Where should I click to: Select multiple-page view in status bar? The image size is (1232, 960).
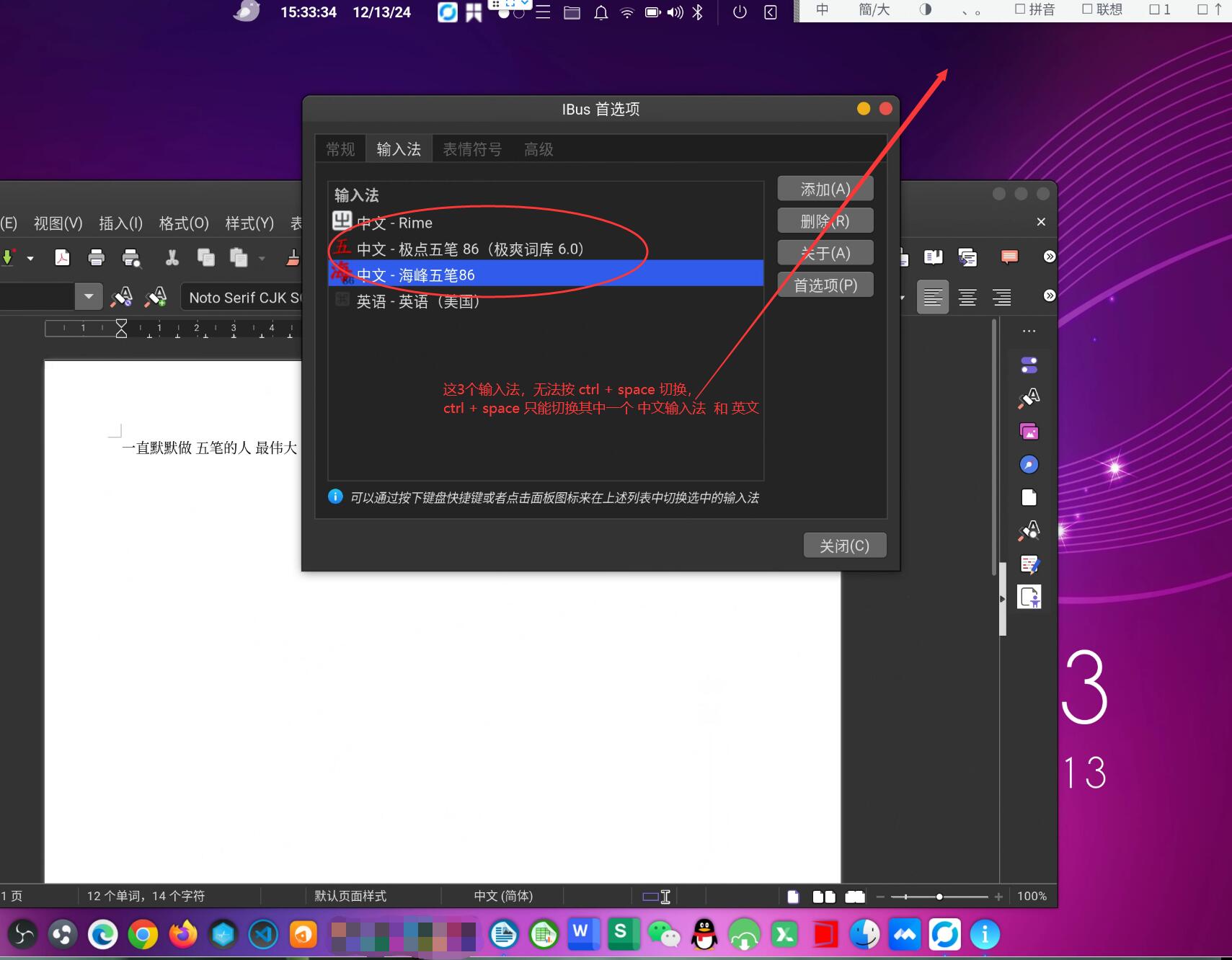click(824, 897)
